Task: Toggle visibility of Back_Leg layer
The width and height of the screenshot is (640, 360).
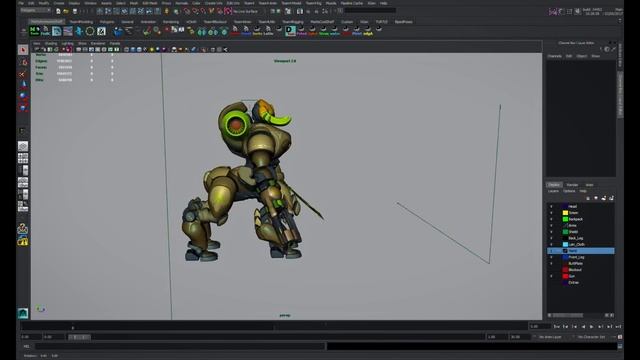Action: (x=551, y=238)
